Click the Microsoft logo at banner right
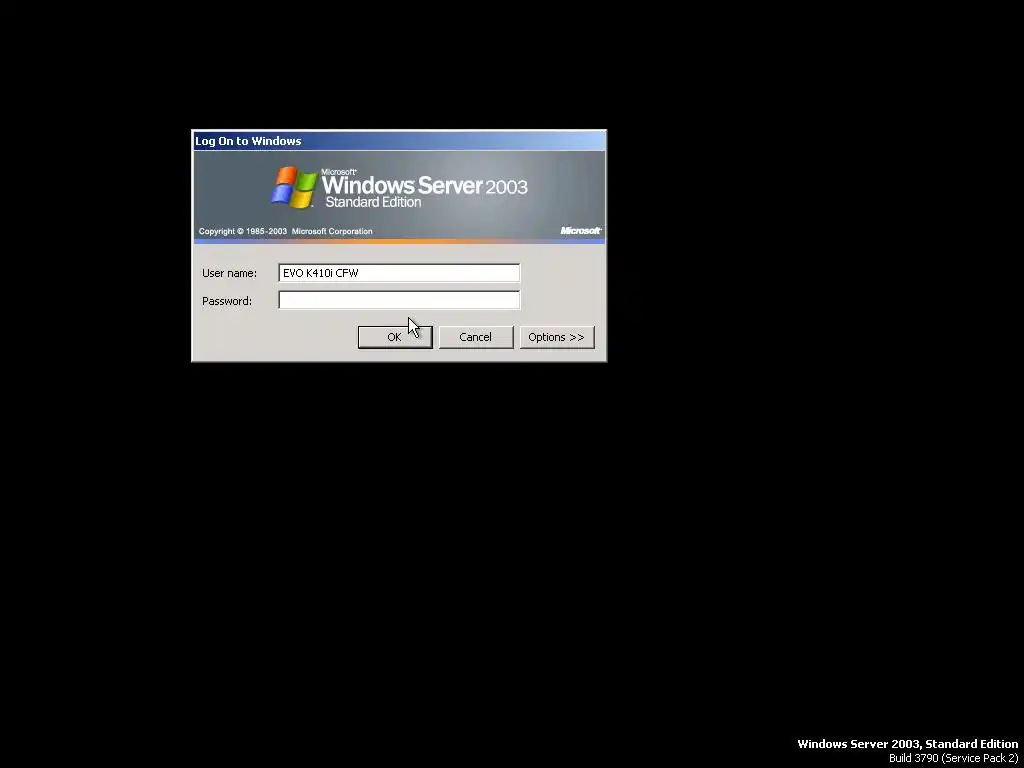 click(x=581, y=231)
